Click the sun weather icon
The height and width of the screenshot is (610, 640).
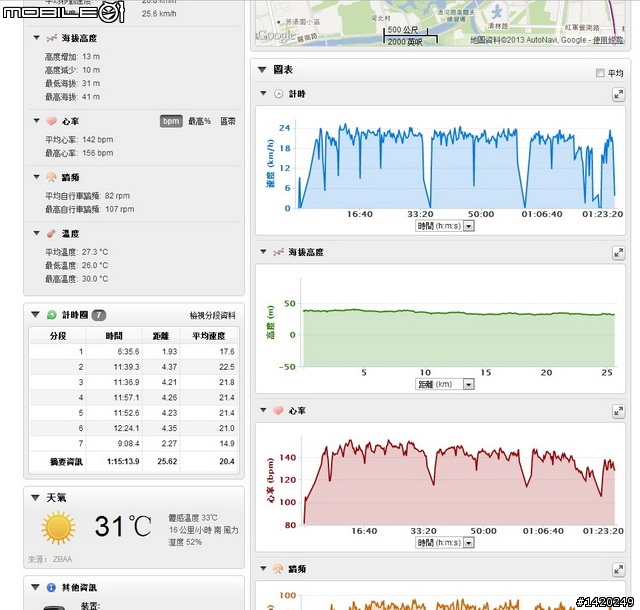58,527
